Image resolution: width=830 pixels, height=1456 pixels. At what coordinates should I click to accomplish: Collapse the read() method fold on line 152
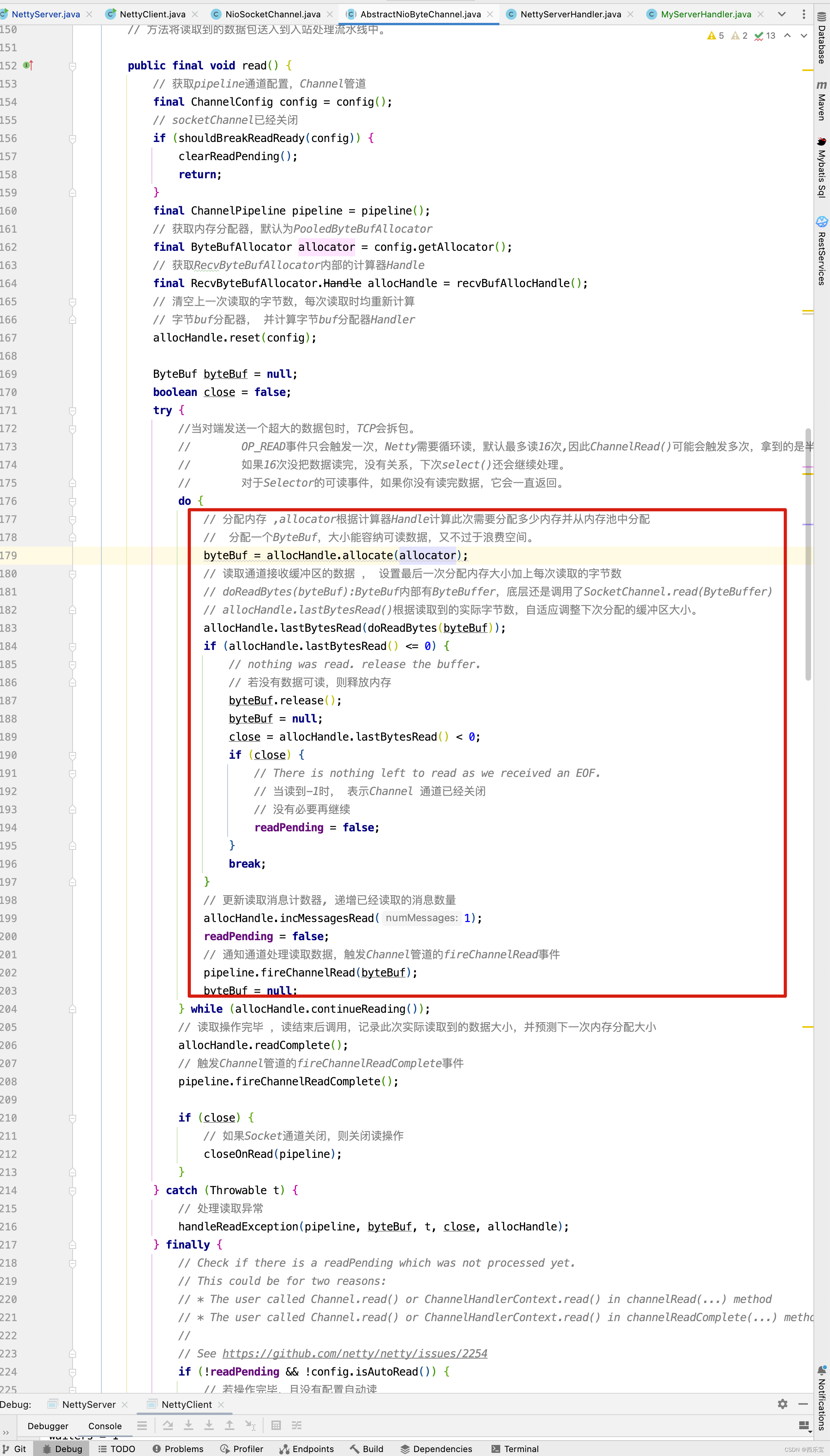[x=73, y=66]
